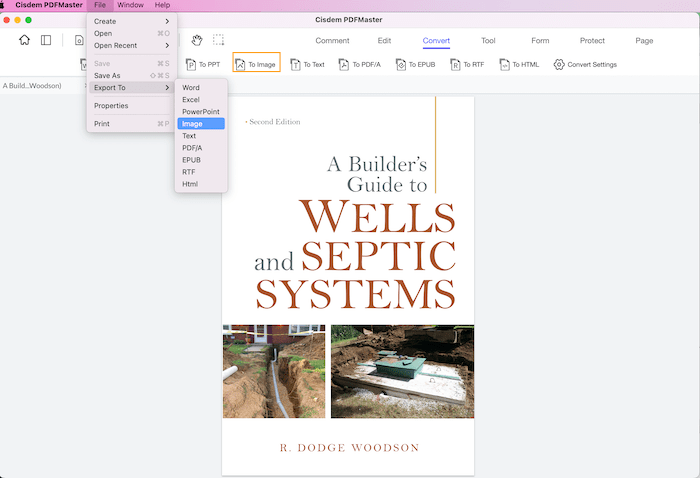Go to the Page tab
The width and height of the screenshot is (700, 478).
click(x=644, y=41)
